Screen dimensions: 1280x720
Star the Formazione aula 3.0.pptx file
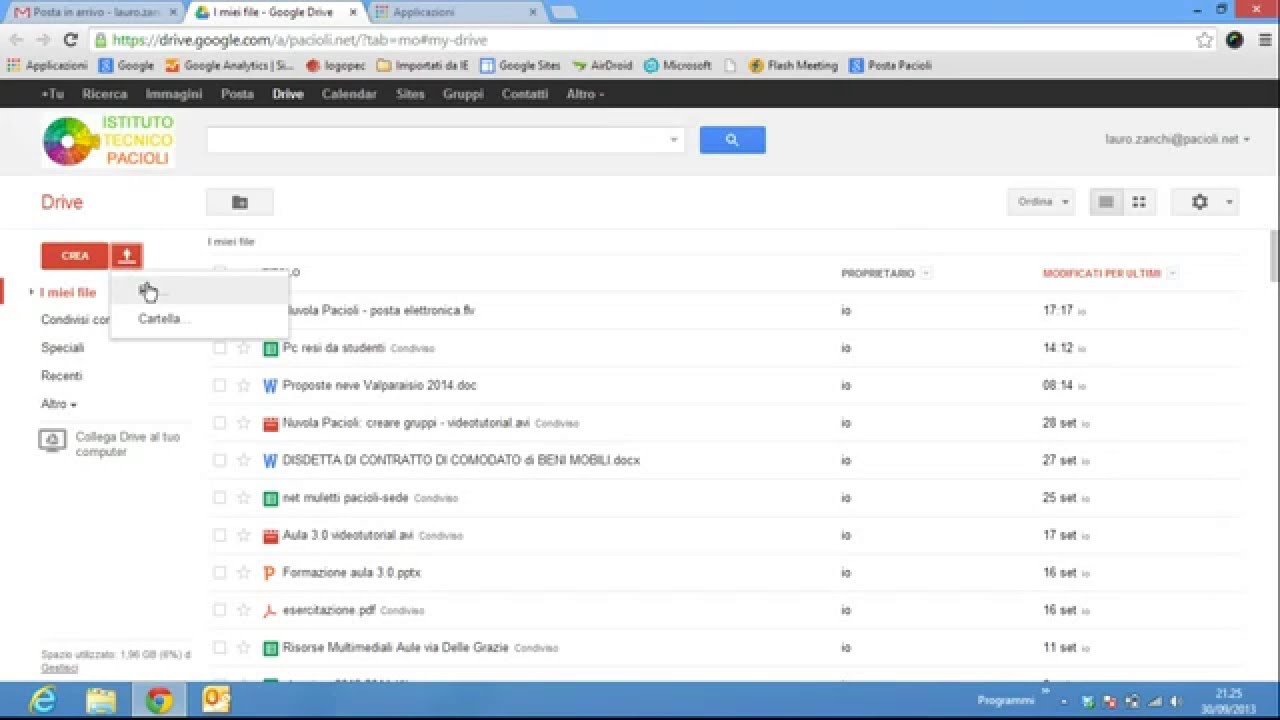click(243, 573)
